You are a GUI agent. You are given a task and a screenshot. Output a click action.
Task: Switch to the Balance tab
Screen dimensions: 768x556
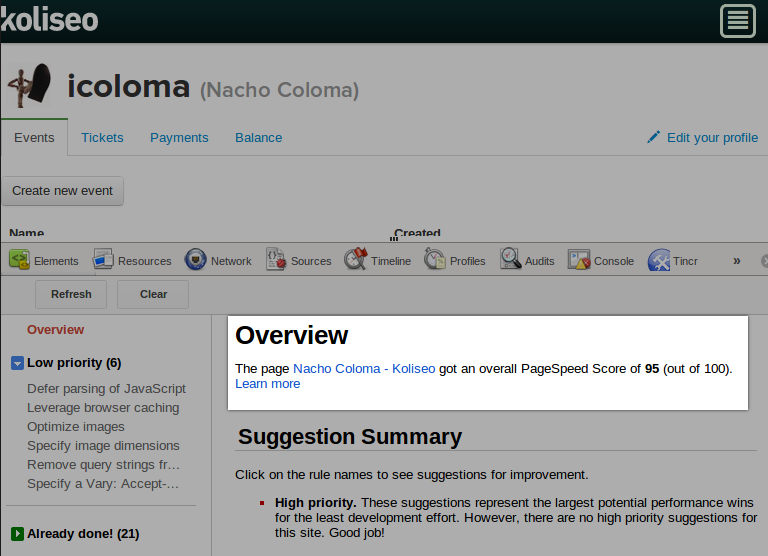[x=259, y=138]
